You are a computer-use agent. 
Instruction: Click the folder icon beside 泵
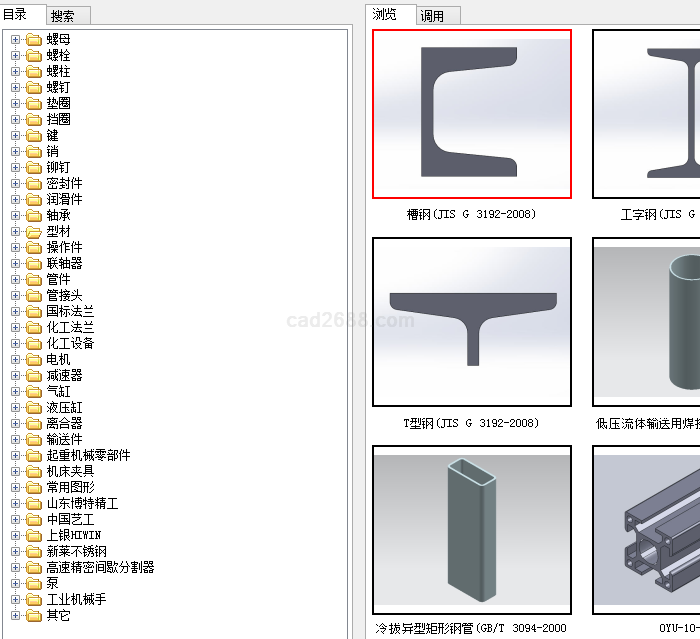(x=33, y=583)
